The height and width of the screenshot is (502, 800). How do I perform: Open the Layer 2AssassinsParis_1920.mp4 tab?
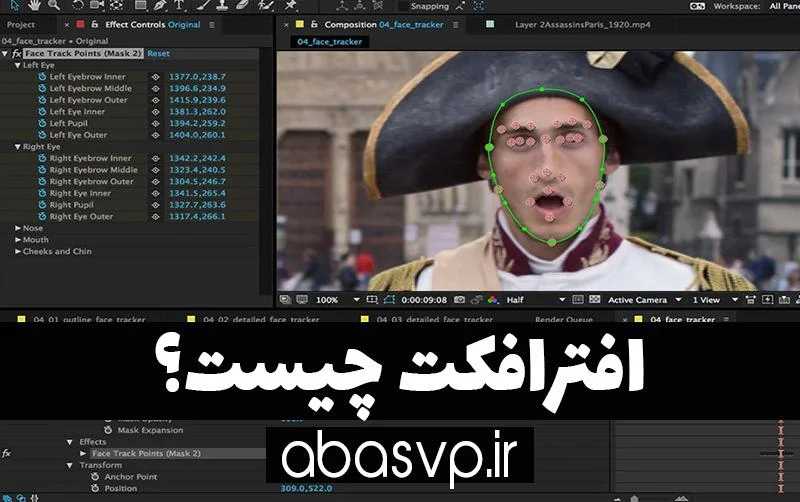[583, 24]
